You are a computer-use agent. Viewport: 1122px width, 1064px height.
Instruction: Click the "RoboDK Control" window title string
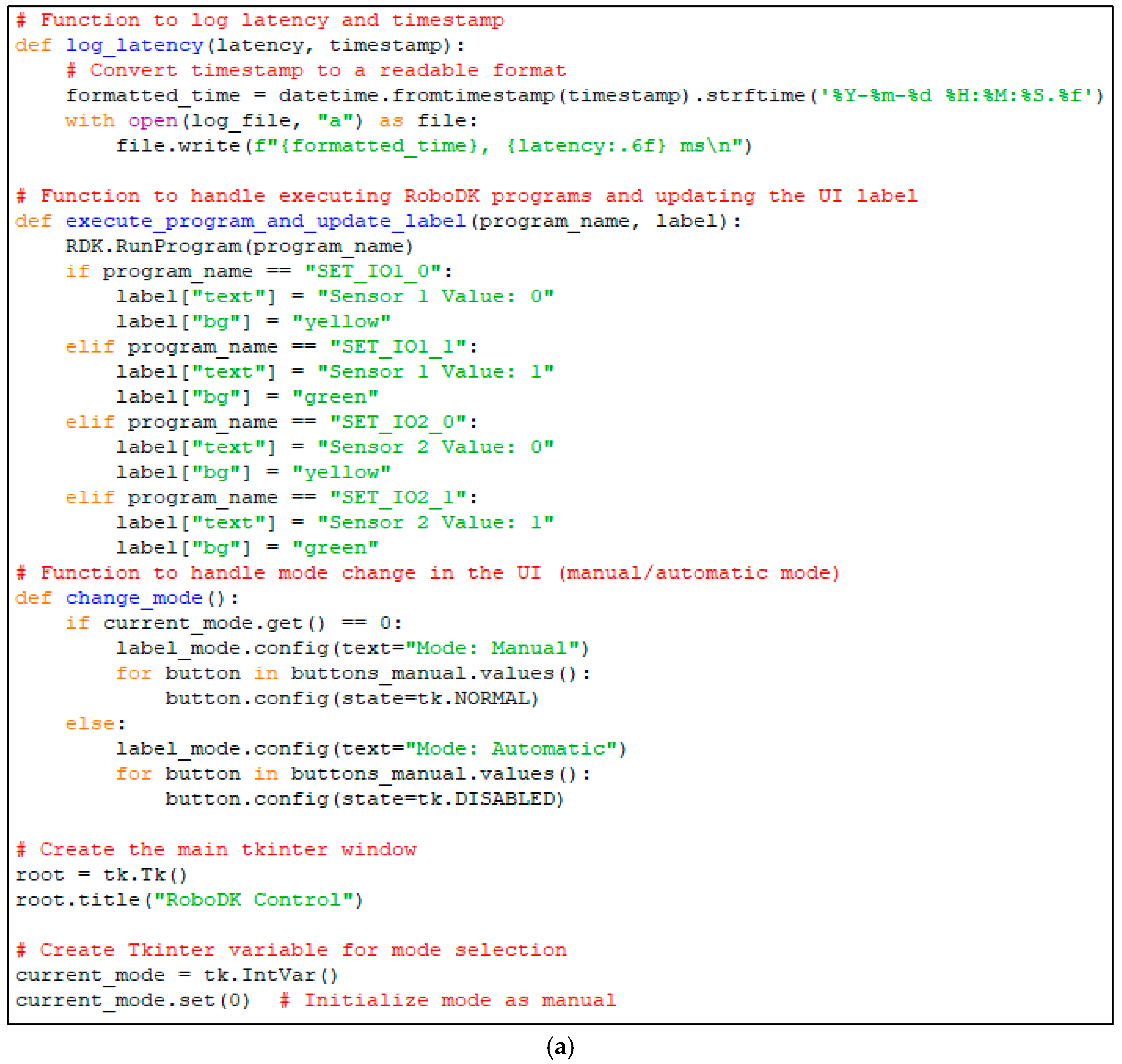(x=253, y=899)
